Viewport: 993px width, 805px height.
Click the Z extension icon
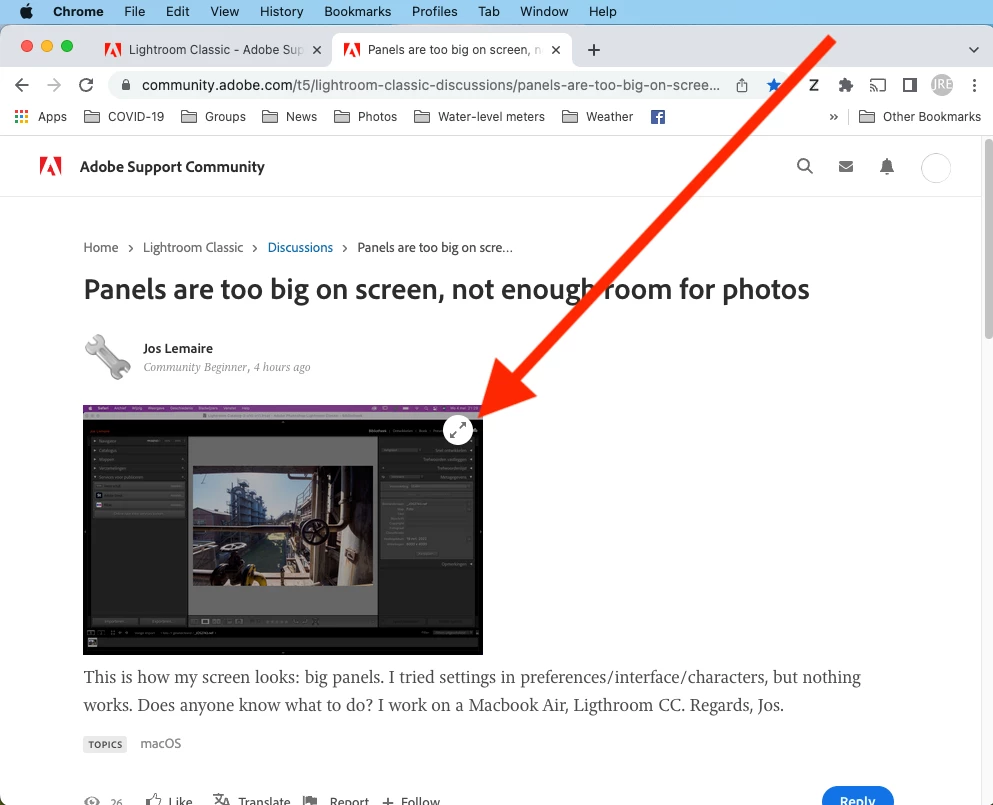click(814, 85)
